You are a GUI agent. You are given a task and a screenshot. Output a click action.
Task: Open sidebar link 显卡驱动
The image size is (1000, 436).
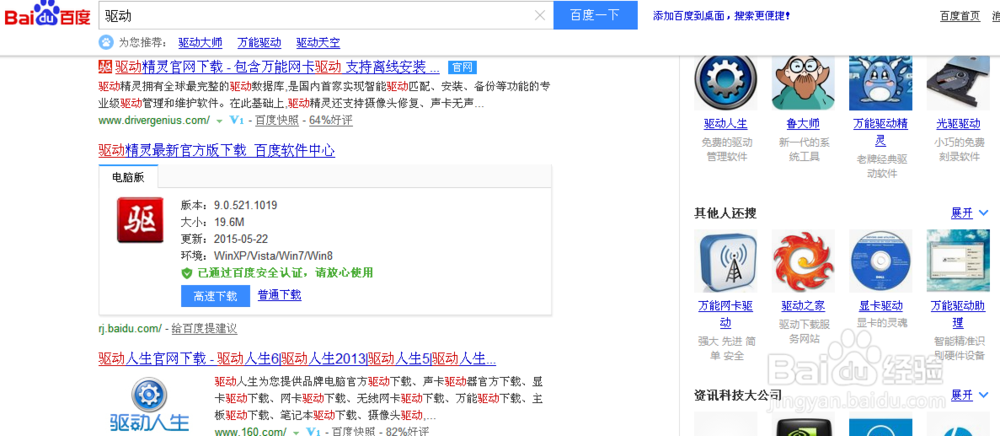880,306
